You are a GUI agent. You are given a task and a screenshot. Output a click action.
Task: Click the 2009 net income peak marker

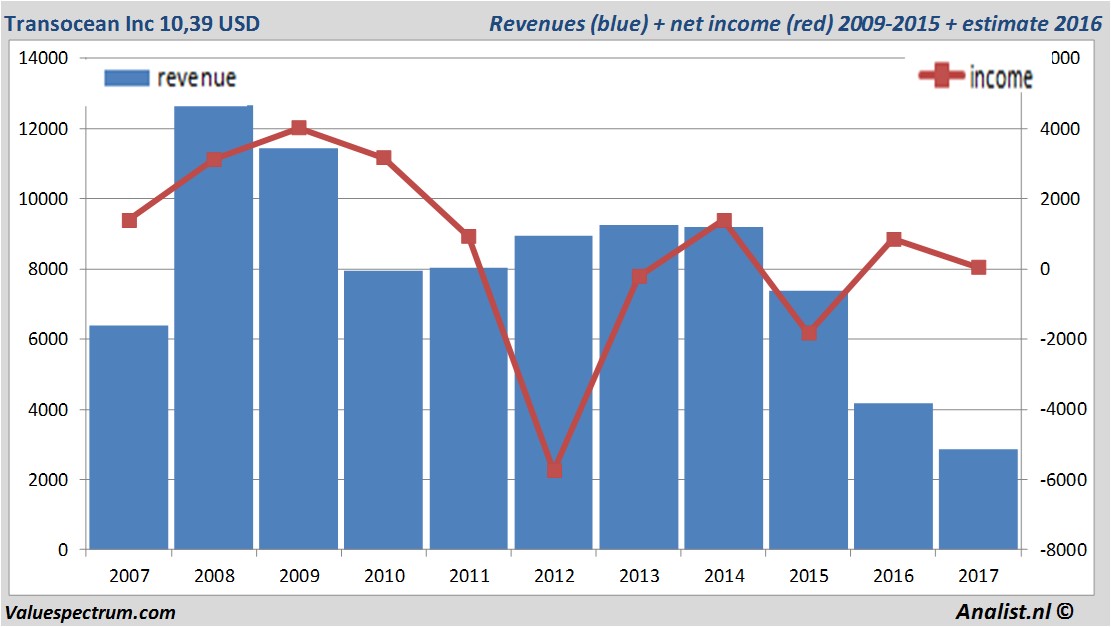(x=299, y=128)
